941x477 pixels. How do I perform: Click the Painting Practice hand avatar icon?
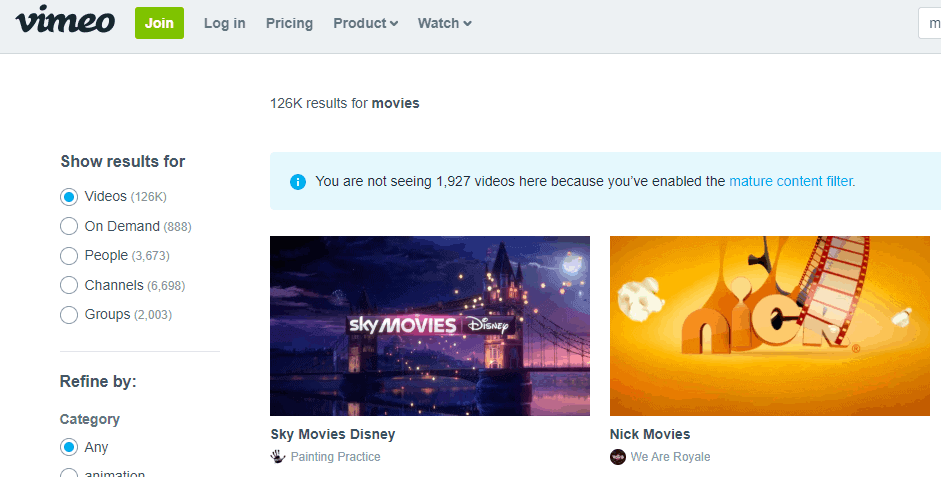(277, 457)
